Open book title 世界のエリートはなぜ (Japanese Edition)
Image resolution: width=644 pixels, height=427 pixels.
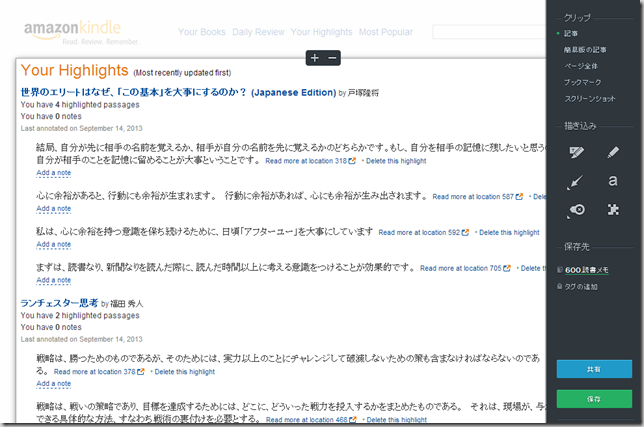[x=178, y=92]
